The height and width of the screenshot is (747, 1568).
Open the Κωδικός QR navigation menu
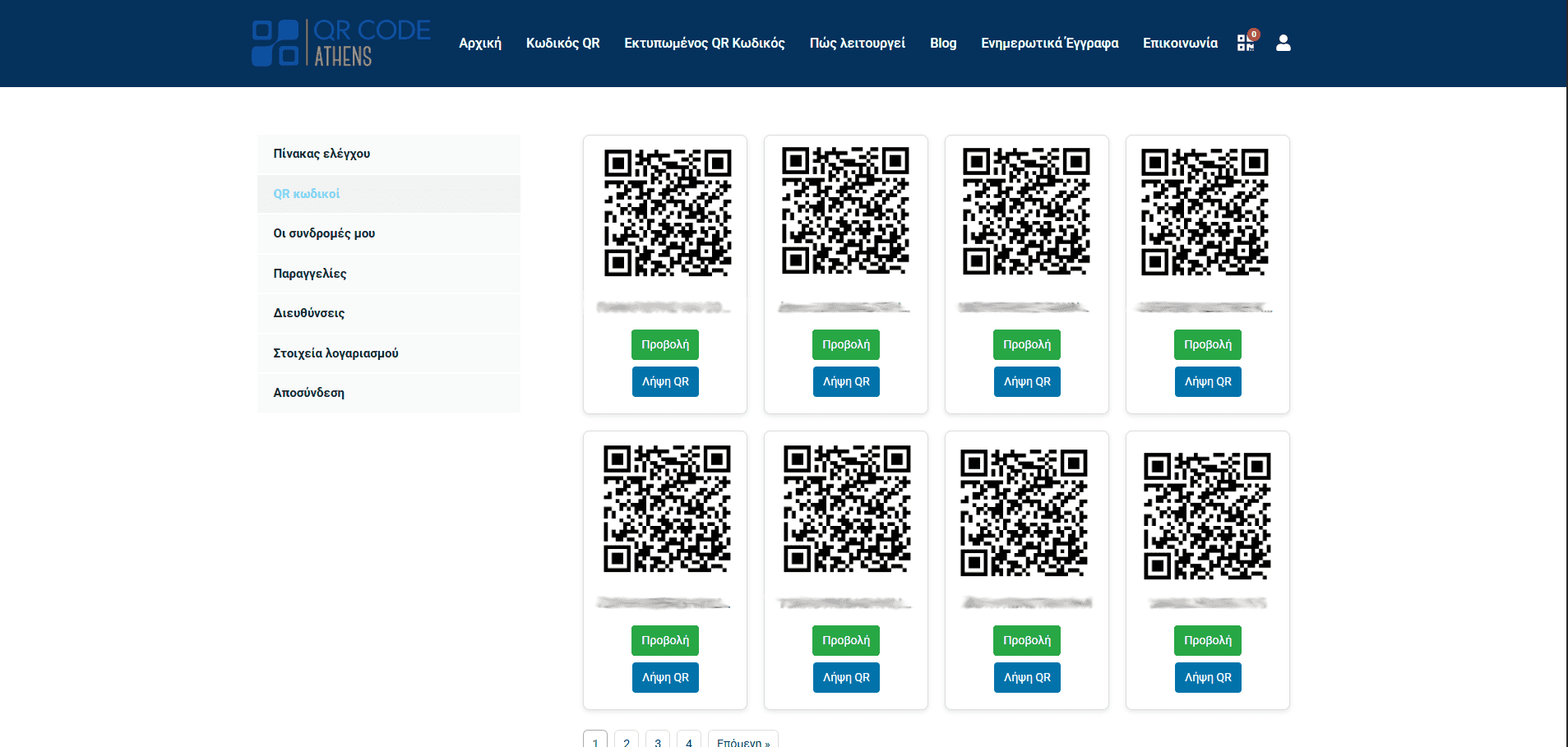pos(562,43)
